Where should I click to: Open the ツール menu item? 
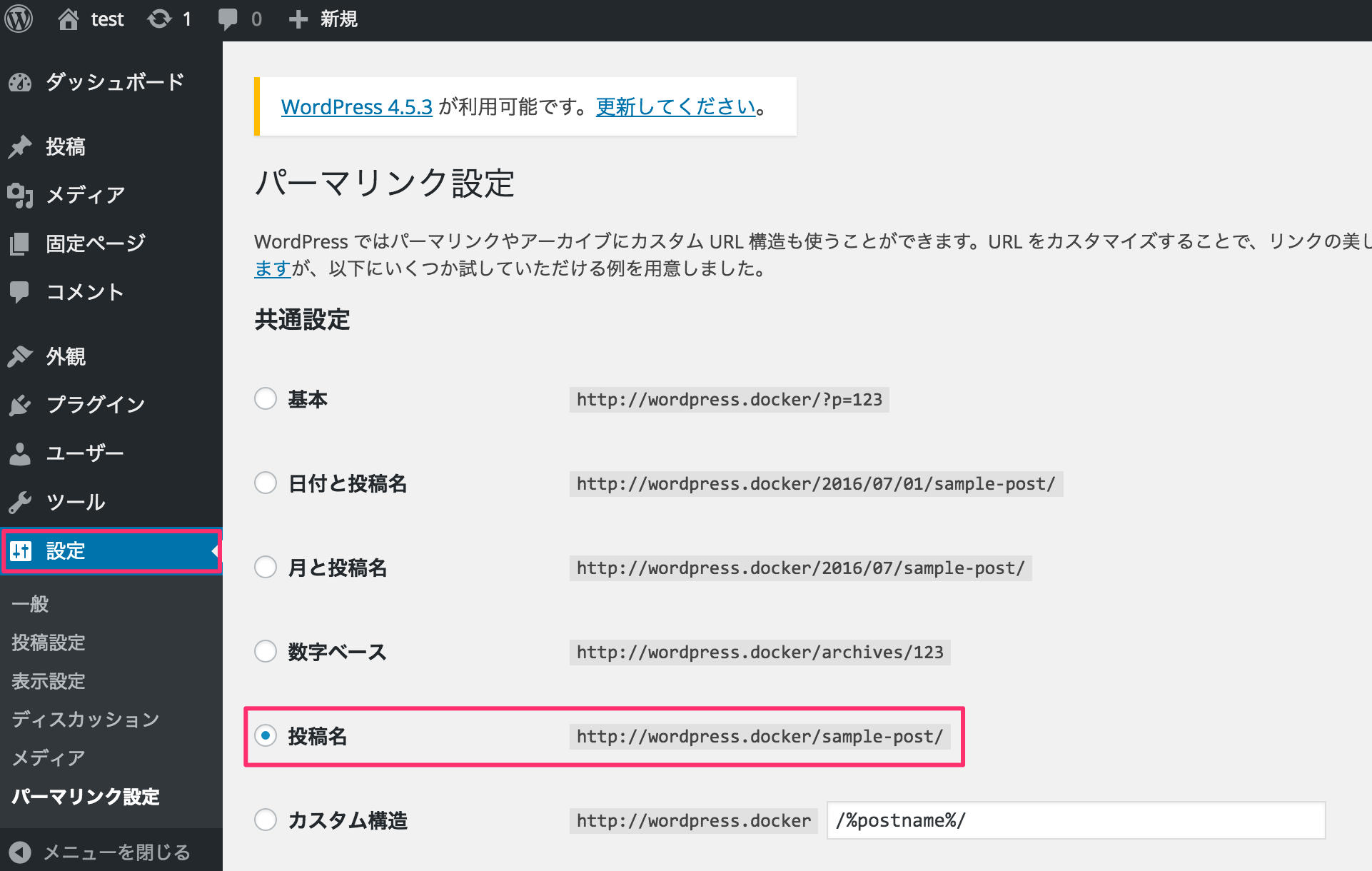111,502
